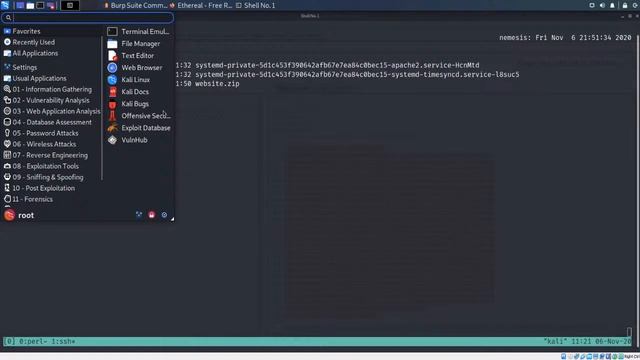The image size is (640, 360).
Task: Click the show desktop panel icon
Action: [x=20, y=6]
